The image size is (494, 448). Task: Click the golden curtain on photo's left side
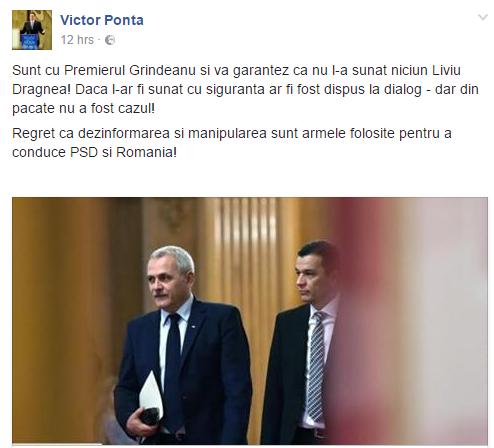63,320
